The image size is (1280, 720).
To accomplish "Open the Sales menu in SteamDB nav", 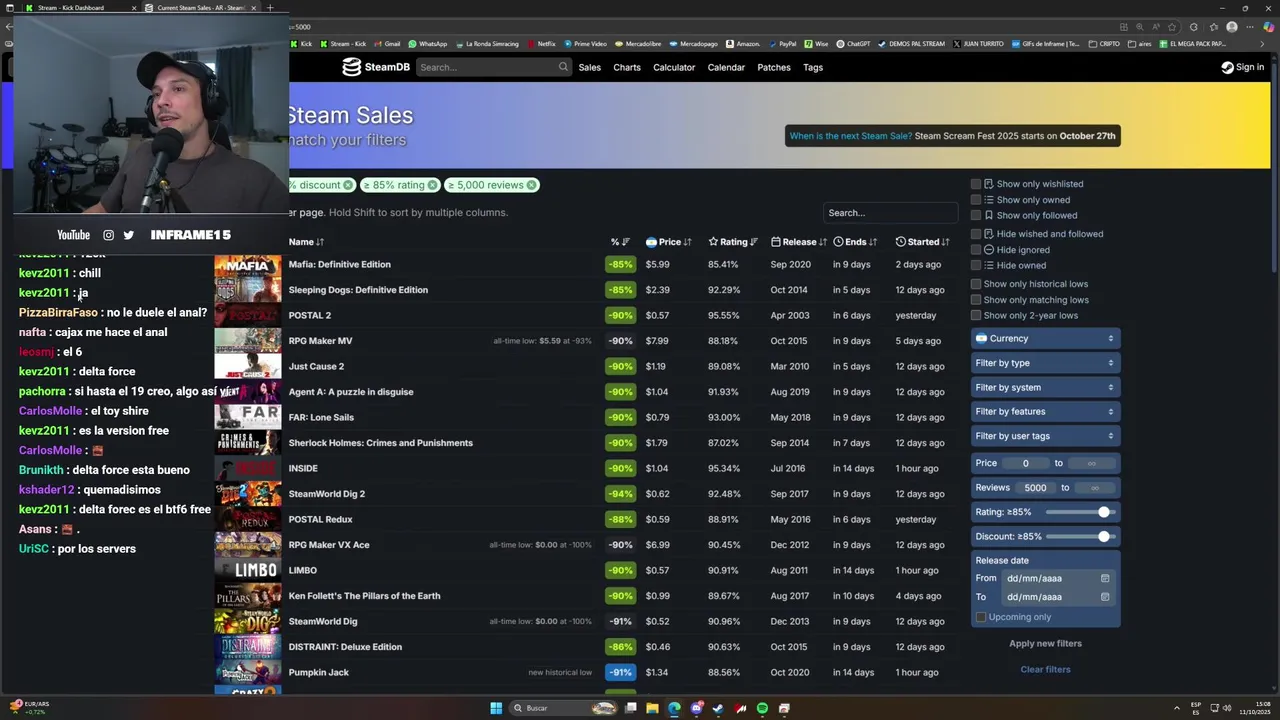I will pyautogui.click(x=590, y=67).
